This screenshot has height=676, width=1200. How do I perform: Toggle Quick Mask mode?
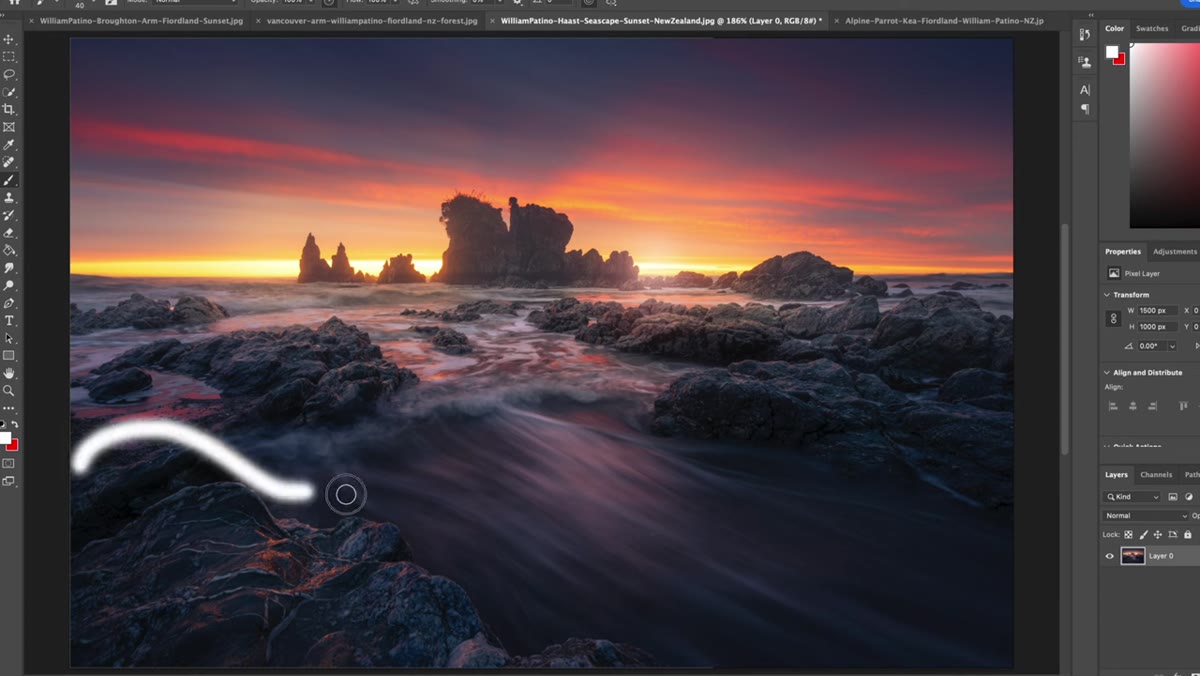click(9, 464)
